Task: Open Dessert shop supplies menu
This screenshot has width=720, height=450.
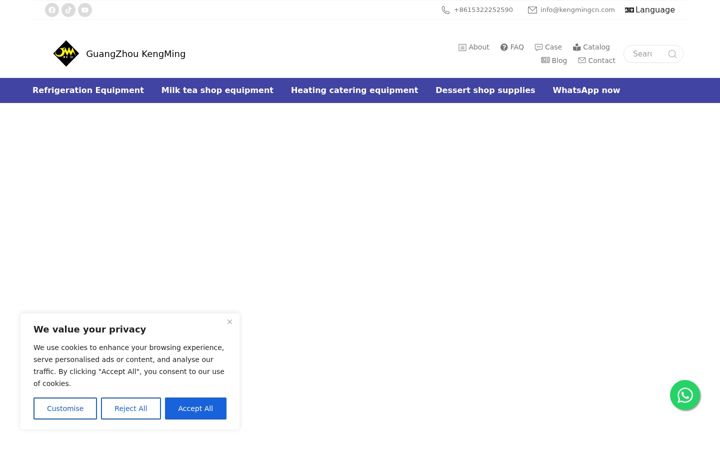Action: pos(485,90)
